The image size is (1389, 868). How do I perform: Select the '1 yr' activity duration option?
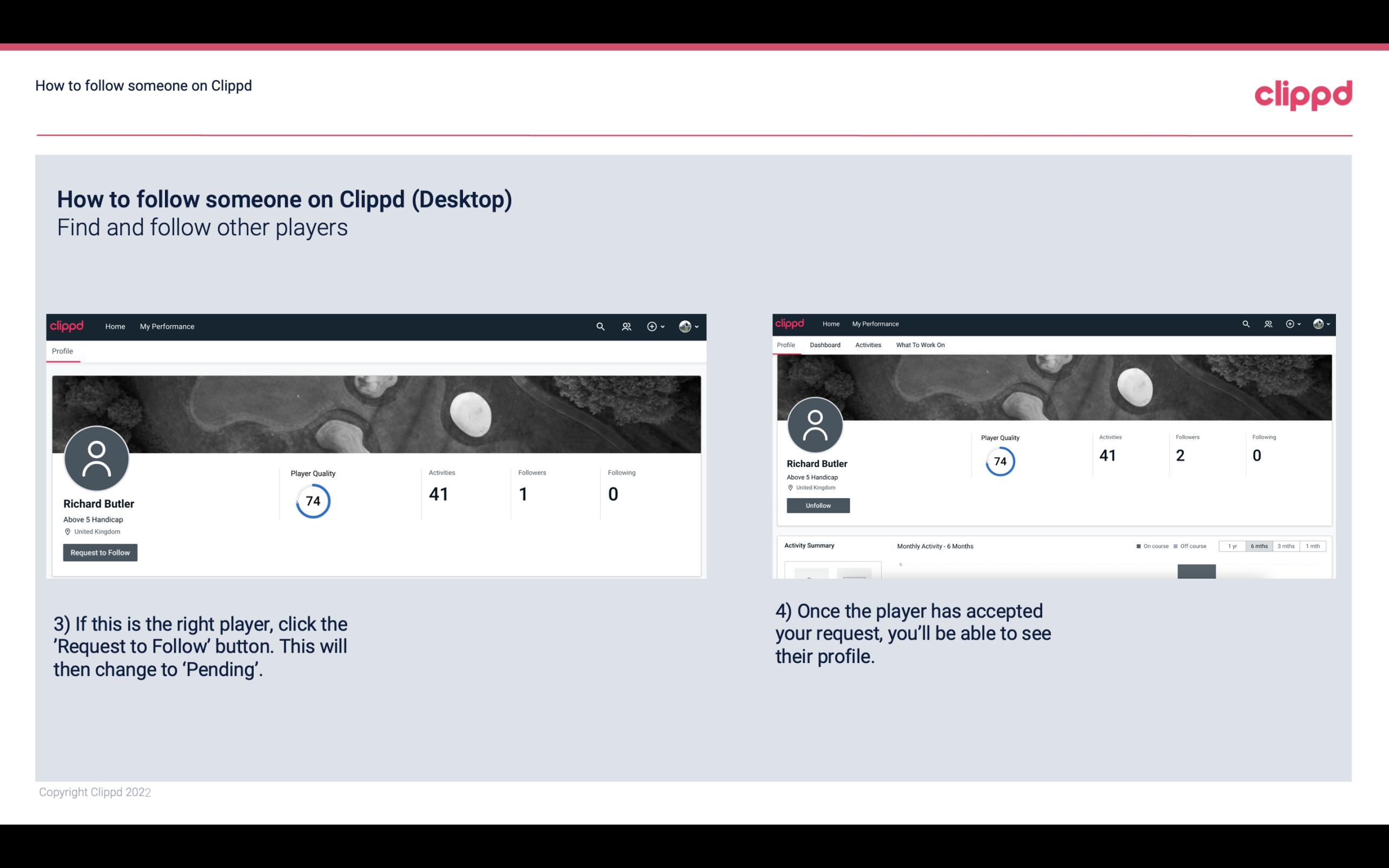click(1233, 546)
